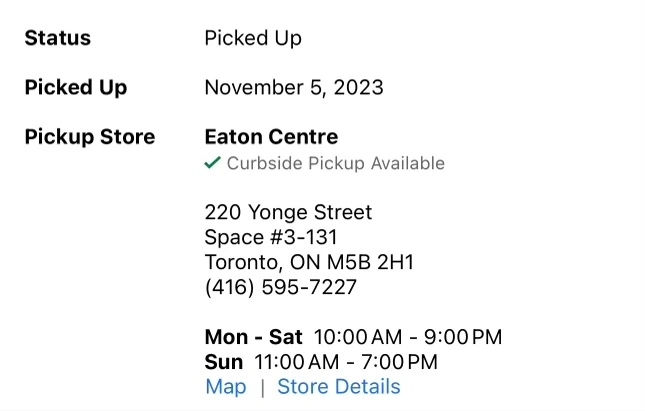Click the November 5, 2023 pickup date
Image resolution: width=645 pixels, height=411 pixels.
coord(293,87)
